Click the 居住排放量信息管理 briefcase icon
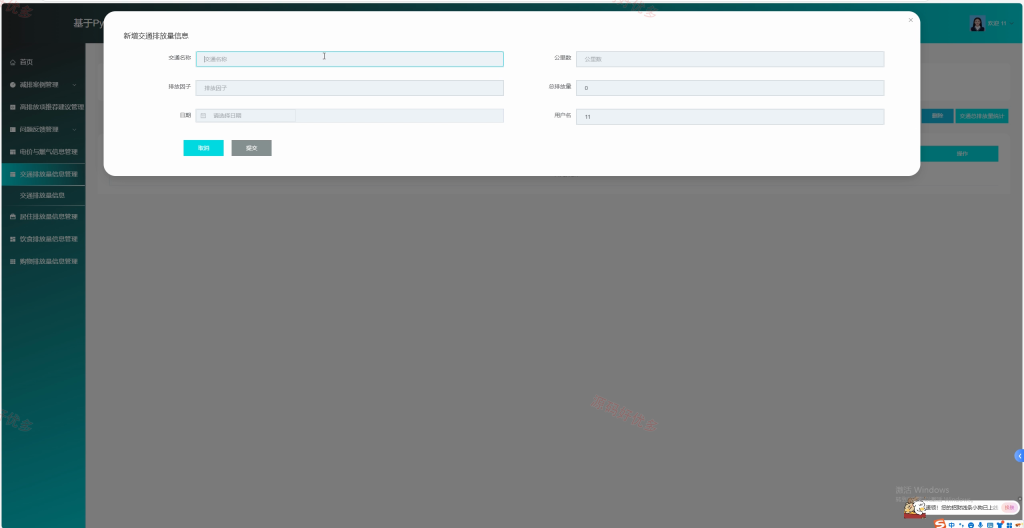Viewport: 1024px width, 528px height. (12, 216)
